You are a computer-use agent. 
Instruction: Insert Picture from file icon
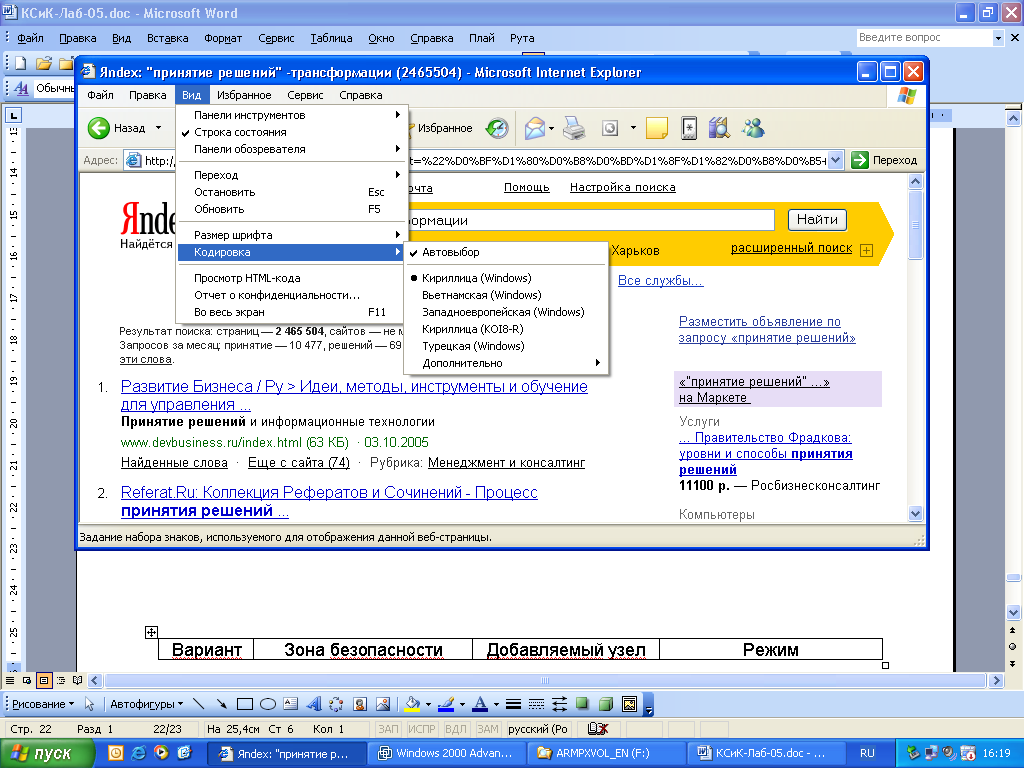coord(383,704)
